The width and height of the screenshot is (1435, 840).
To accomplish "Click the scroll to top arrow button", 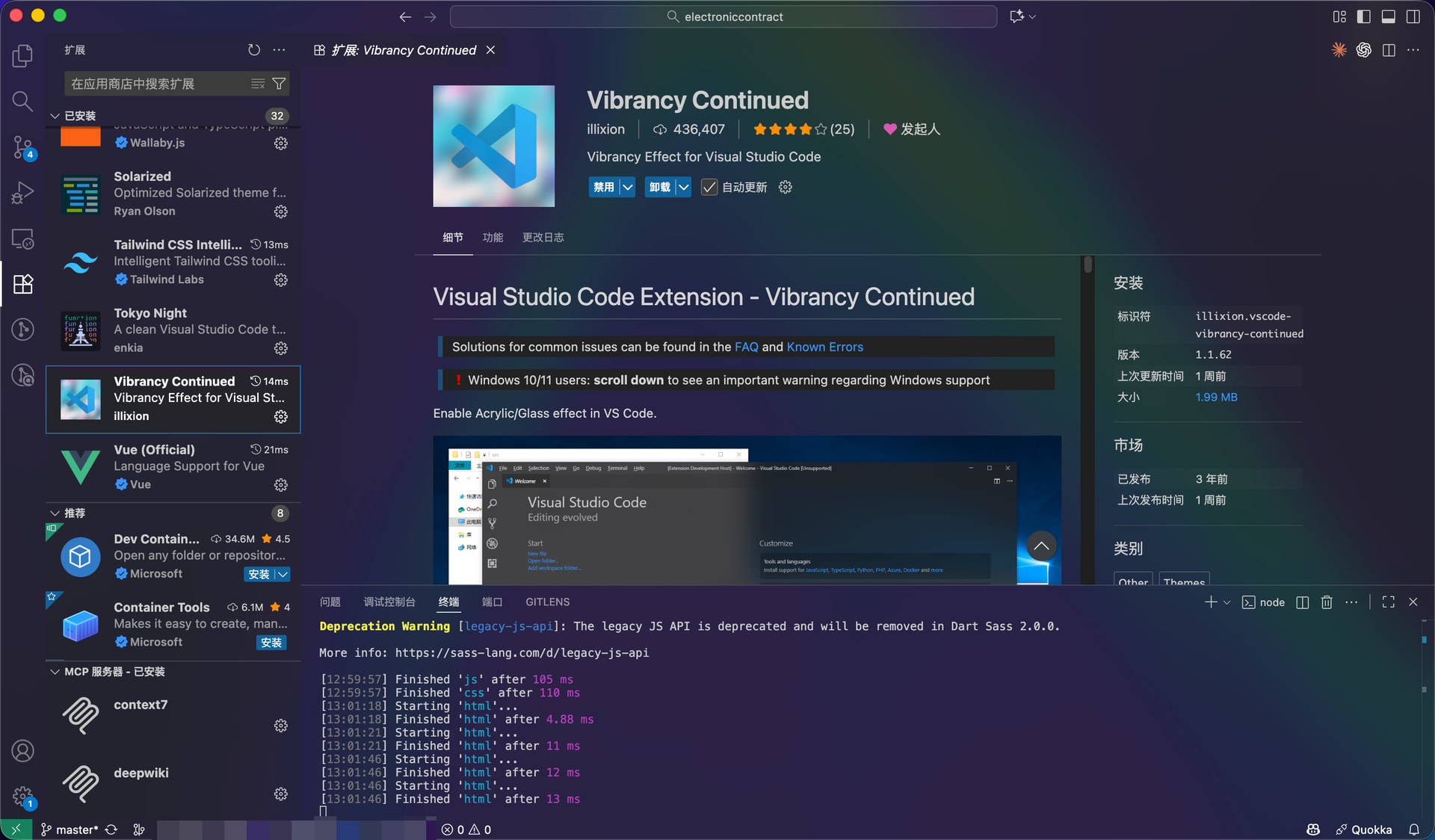I will point(1041,546).
